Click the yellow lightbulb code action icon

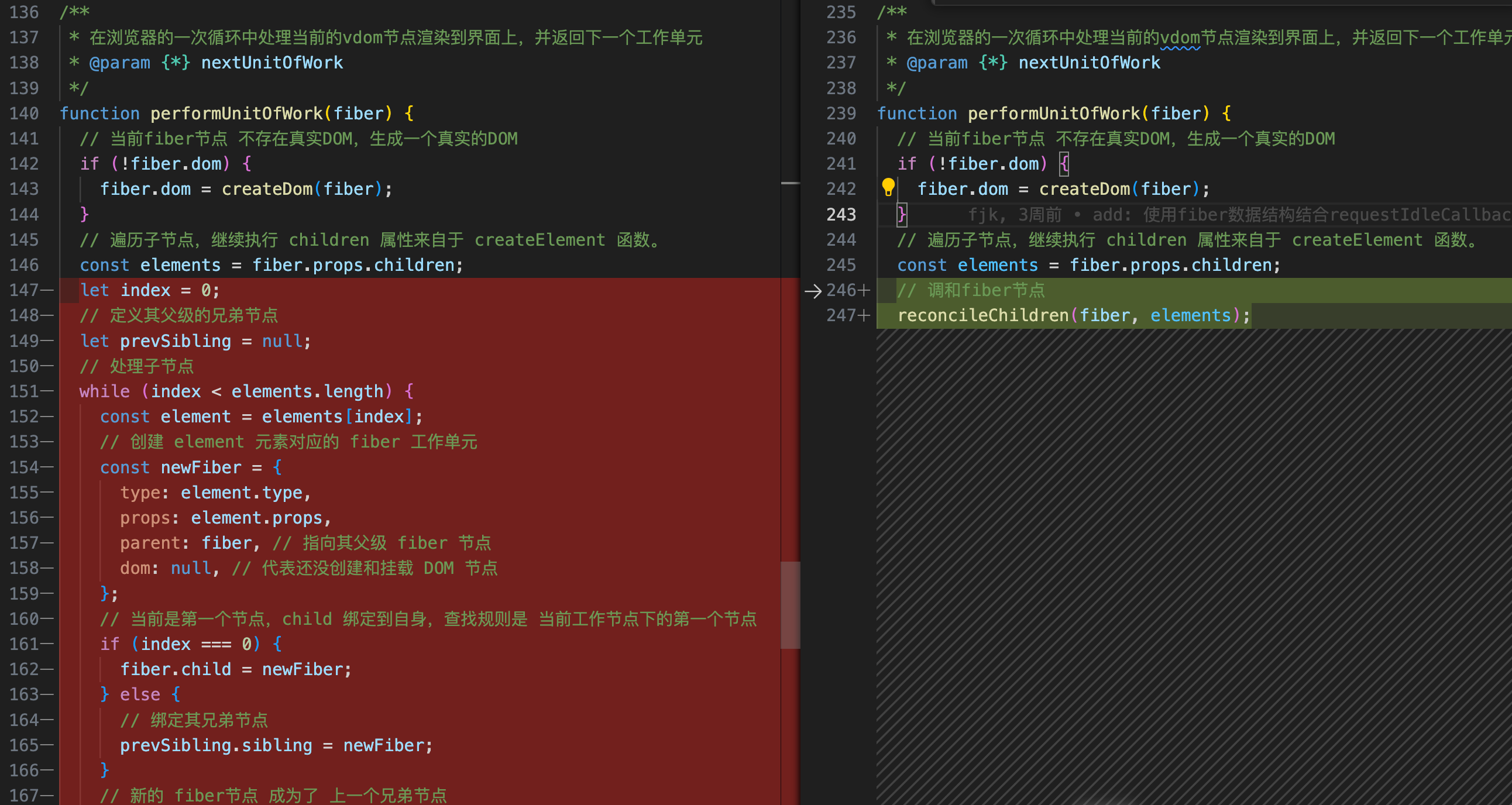click(x=888, y=188)
